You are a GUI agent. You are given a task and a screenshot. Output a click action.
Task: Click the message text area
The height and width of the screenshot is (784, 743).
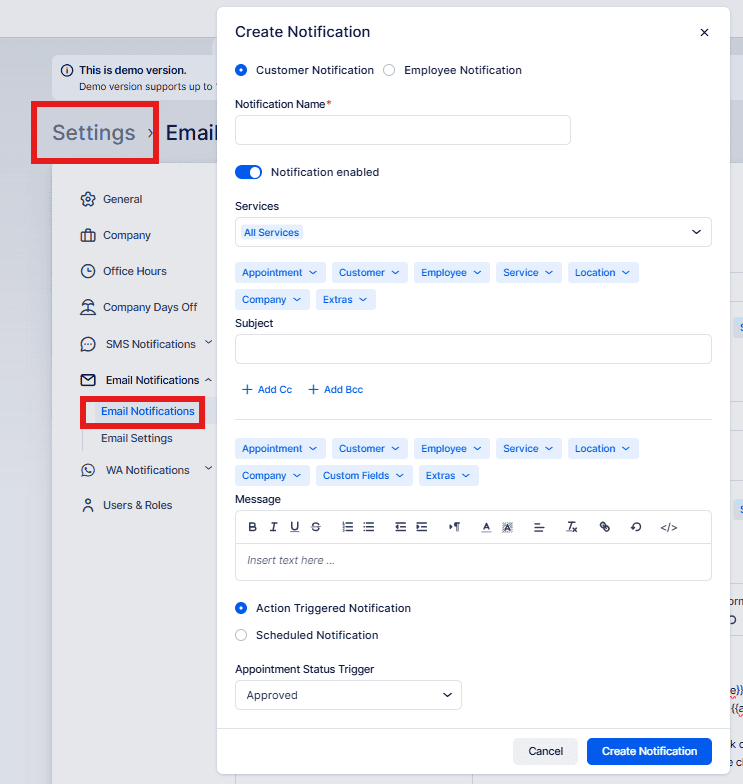[x=473, y=562]
